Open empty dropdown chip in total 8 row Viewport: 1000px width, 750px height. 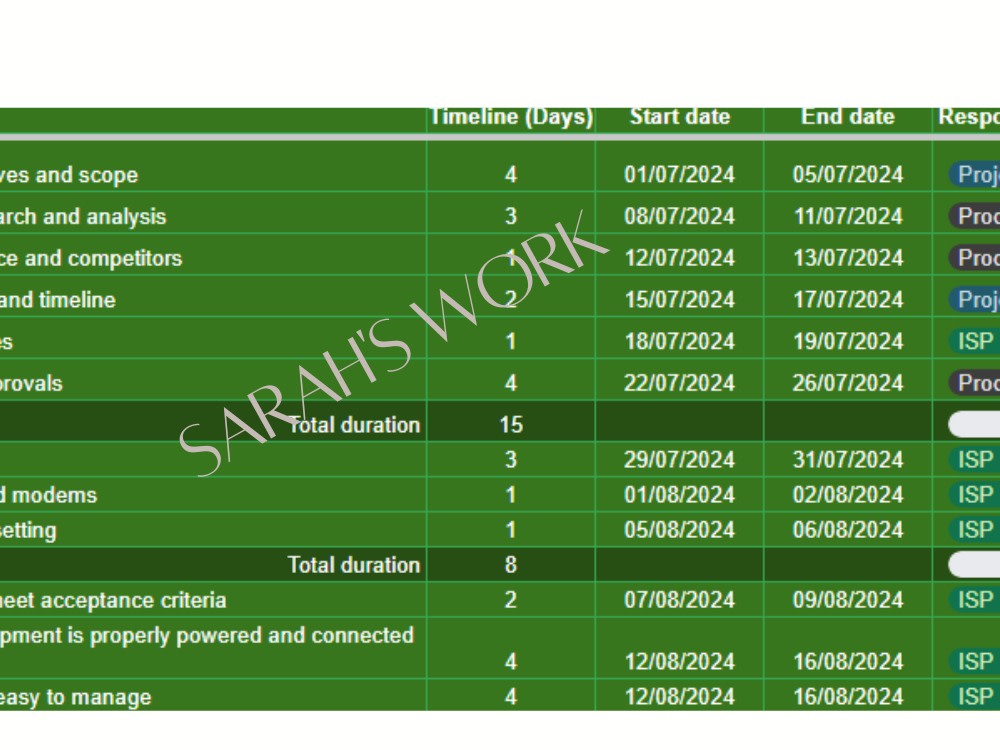pos(974,564)
